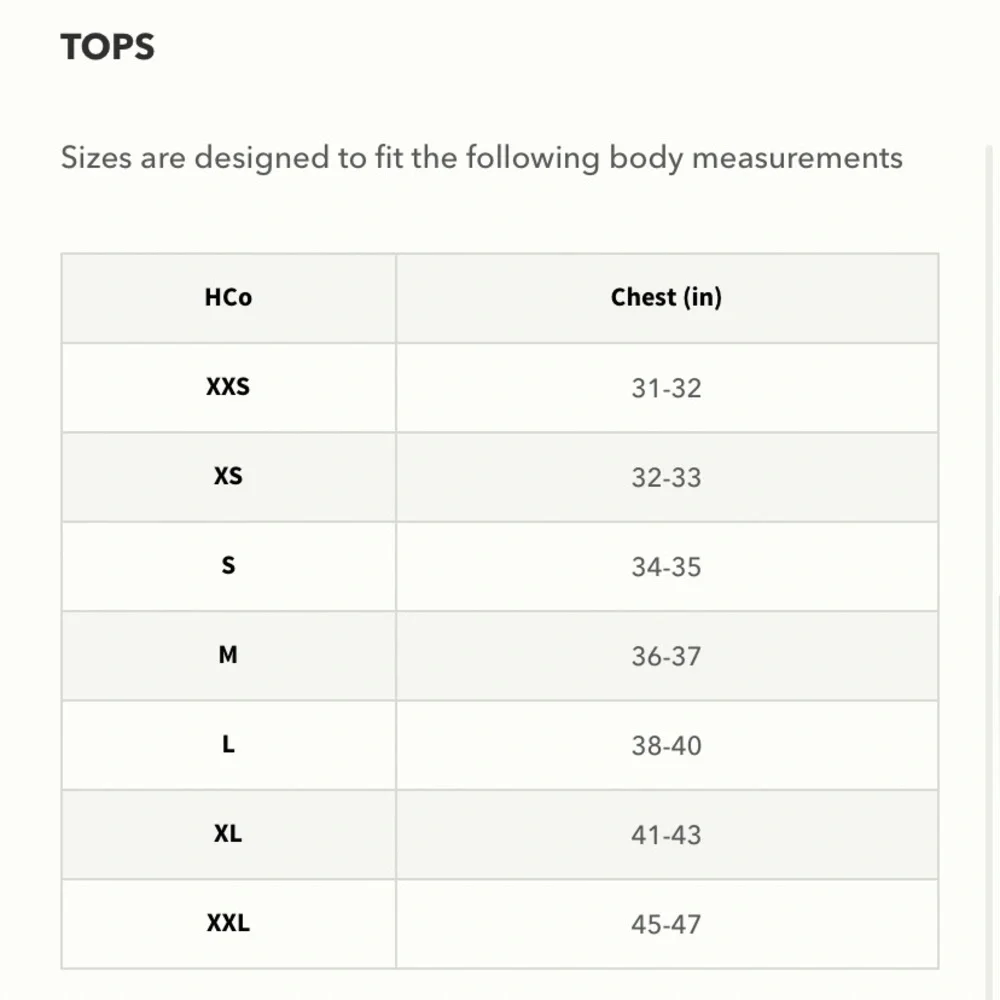
Task: Click the XL size row label
Action: click(x=228, y=834)
